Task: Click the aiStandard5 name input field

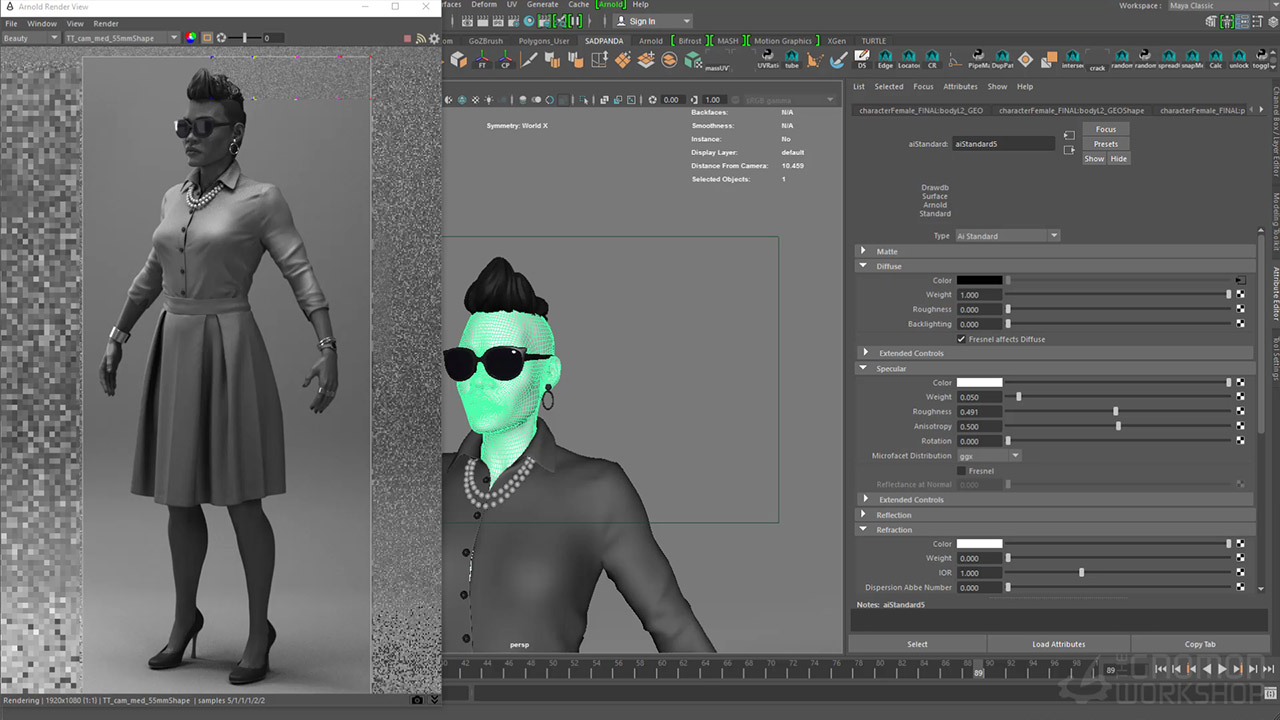Action: (1003, 144)
